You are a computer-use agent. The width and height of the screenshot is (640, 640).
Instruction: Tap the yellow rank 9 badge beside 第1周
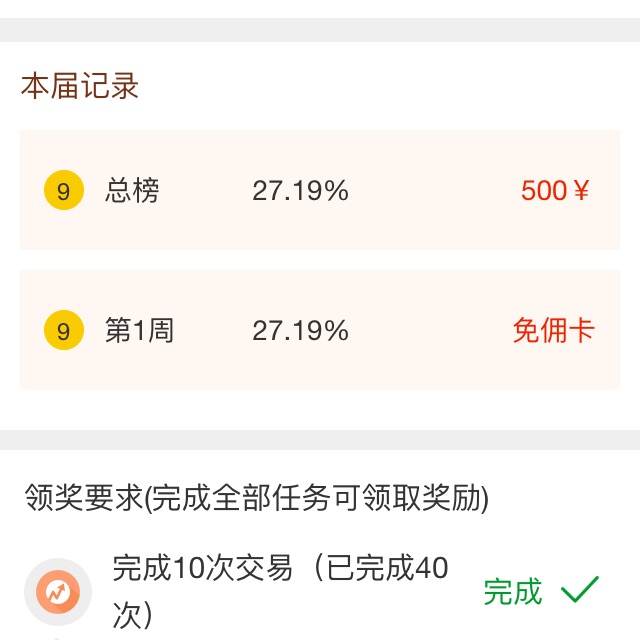tap(64, 330)
